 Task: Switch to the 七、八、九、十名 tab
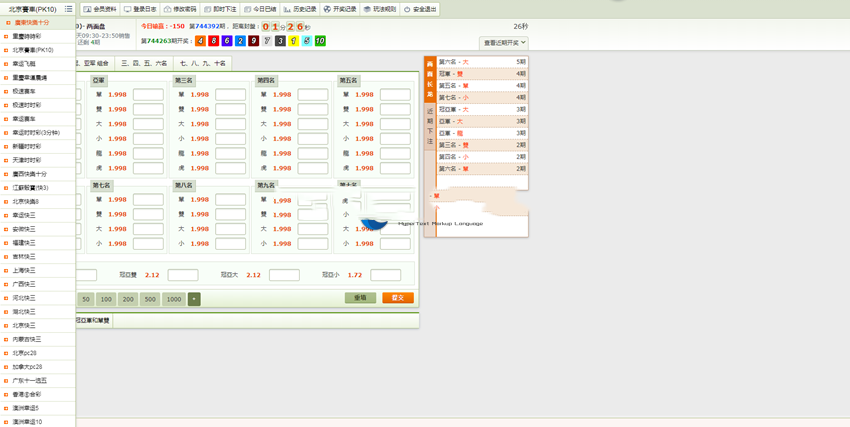tap(202, 63)
